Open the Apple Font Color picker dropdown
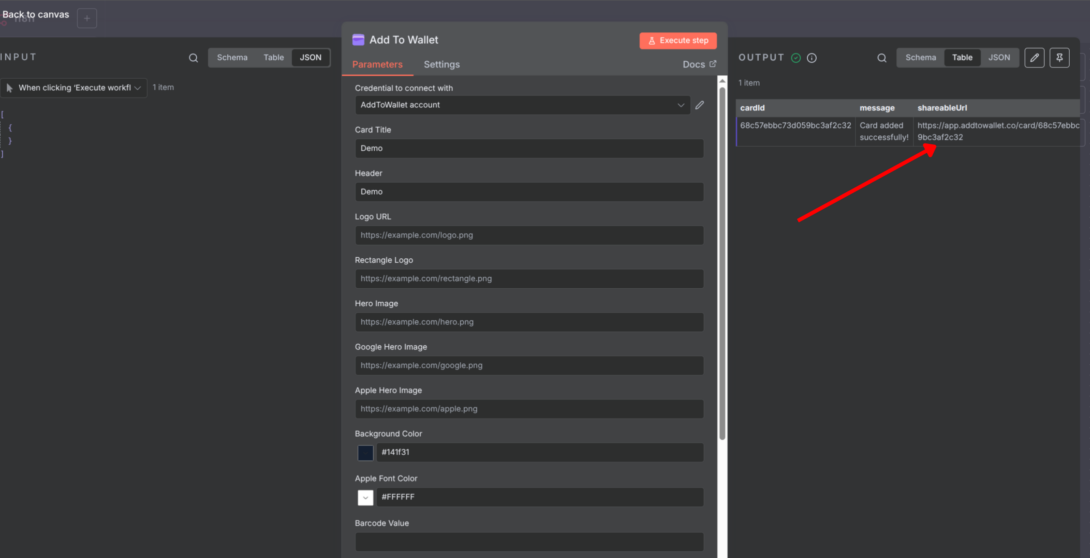Screen dimensions: 1090x558 (x=366, y=498)
